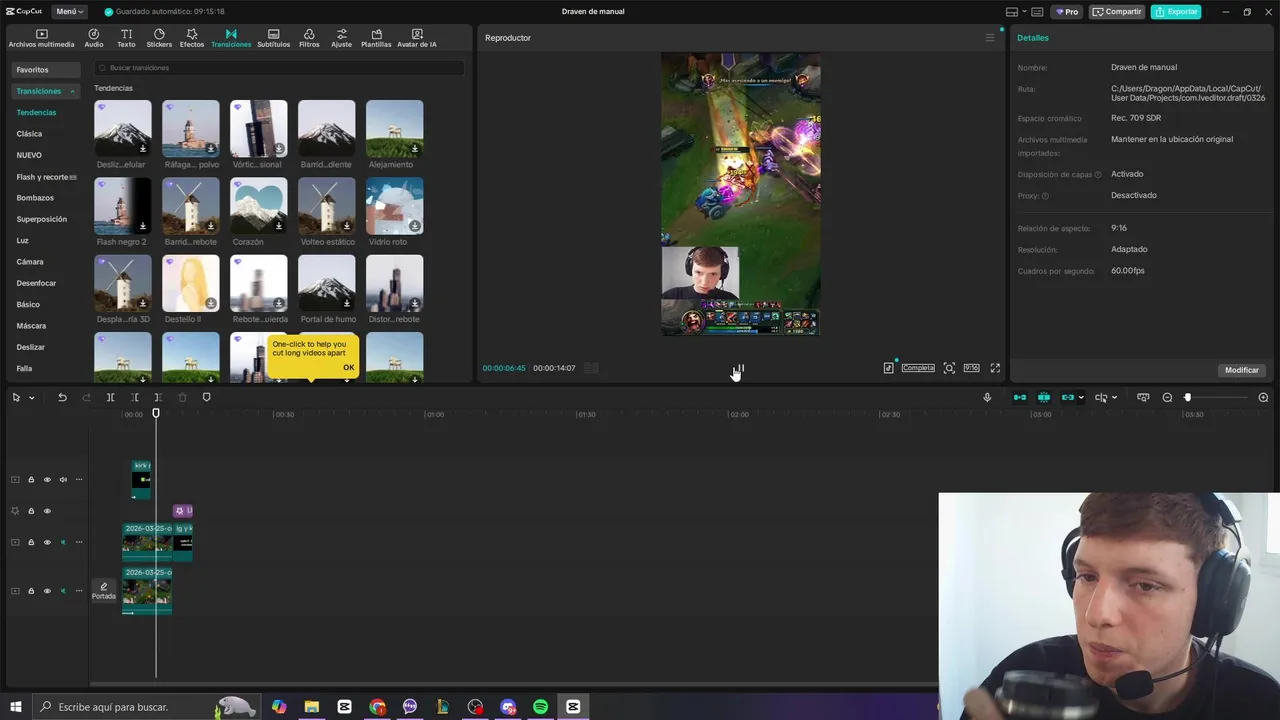This screenshot has height=720, width=1280.
Task: Click the Exportar button
Action: coord(1176,12)
